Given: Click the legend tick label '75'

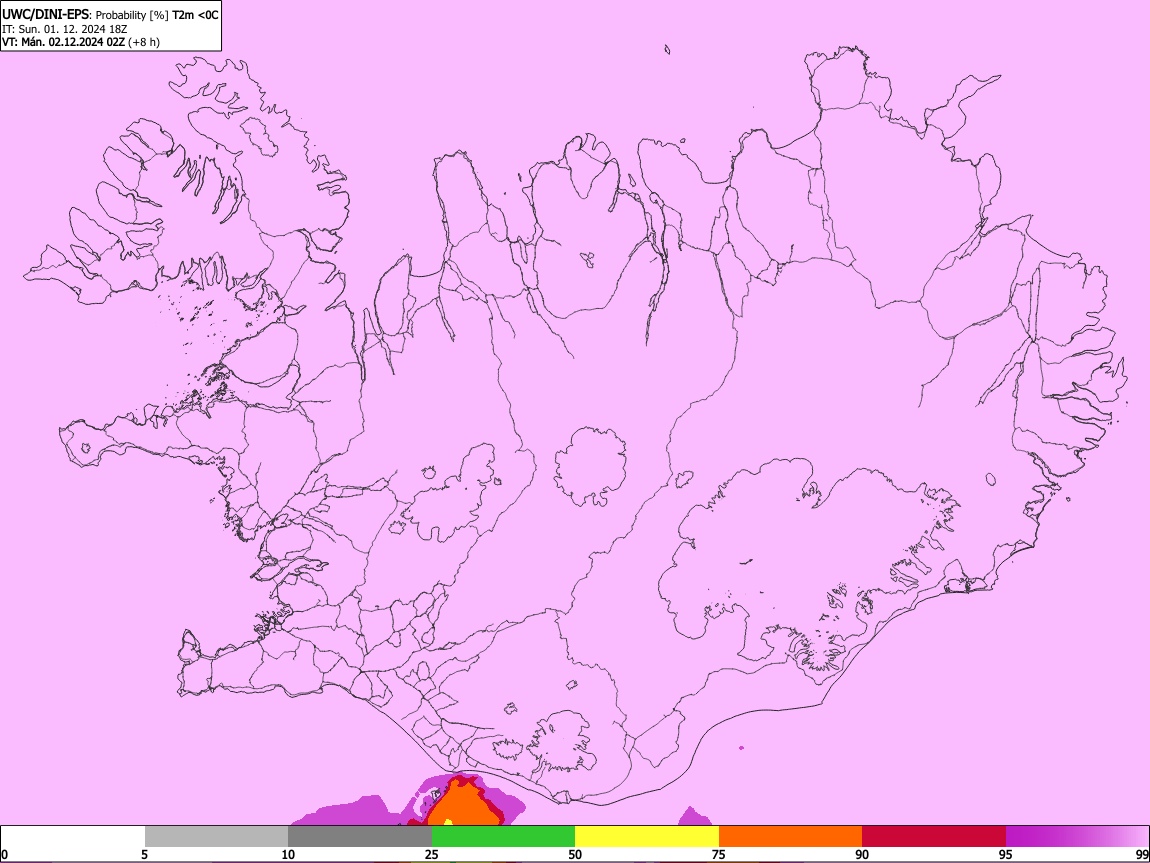Looking at the screenshot, I should click(x=719, y=855).
